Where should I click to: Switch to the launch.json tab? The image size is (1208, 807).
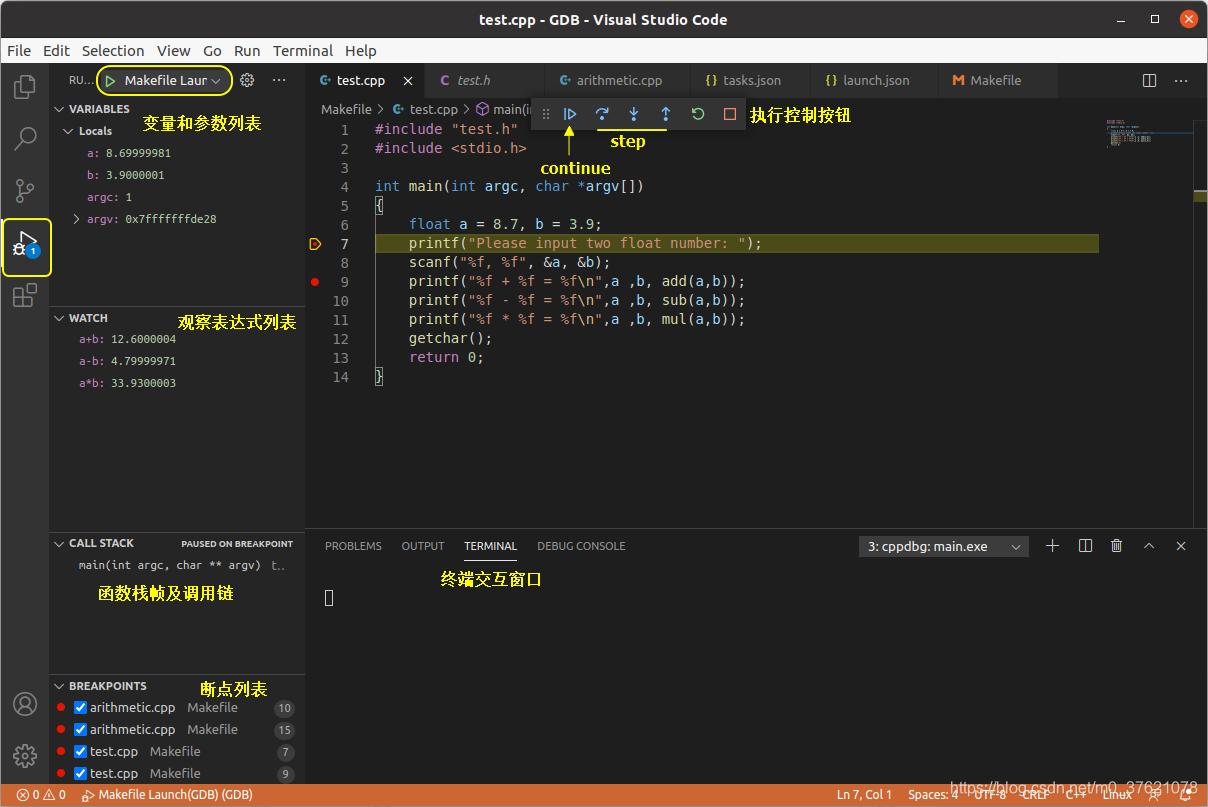click(876, 81)
